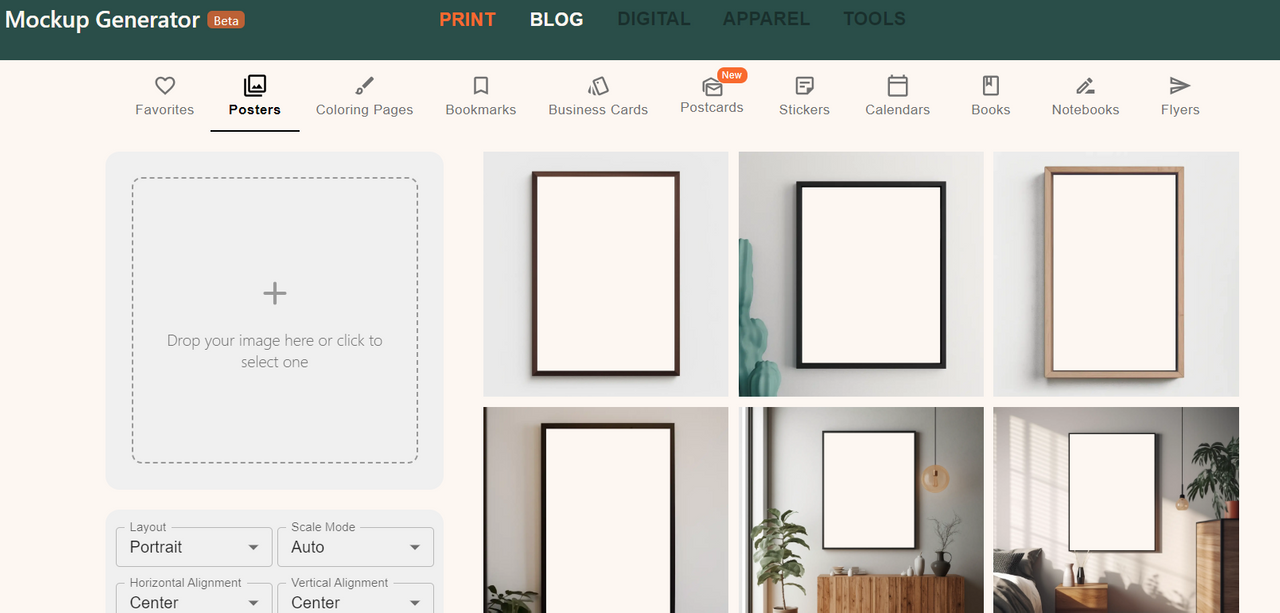1280x613 pixels.
Task: Open the Bookmarks ribbon icon
Action: (x=481, y=86)
